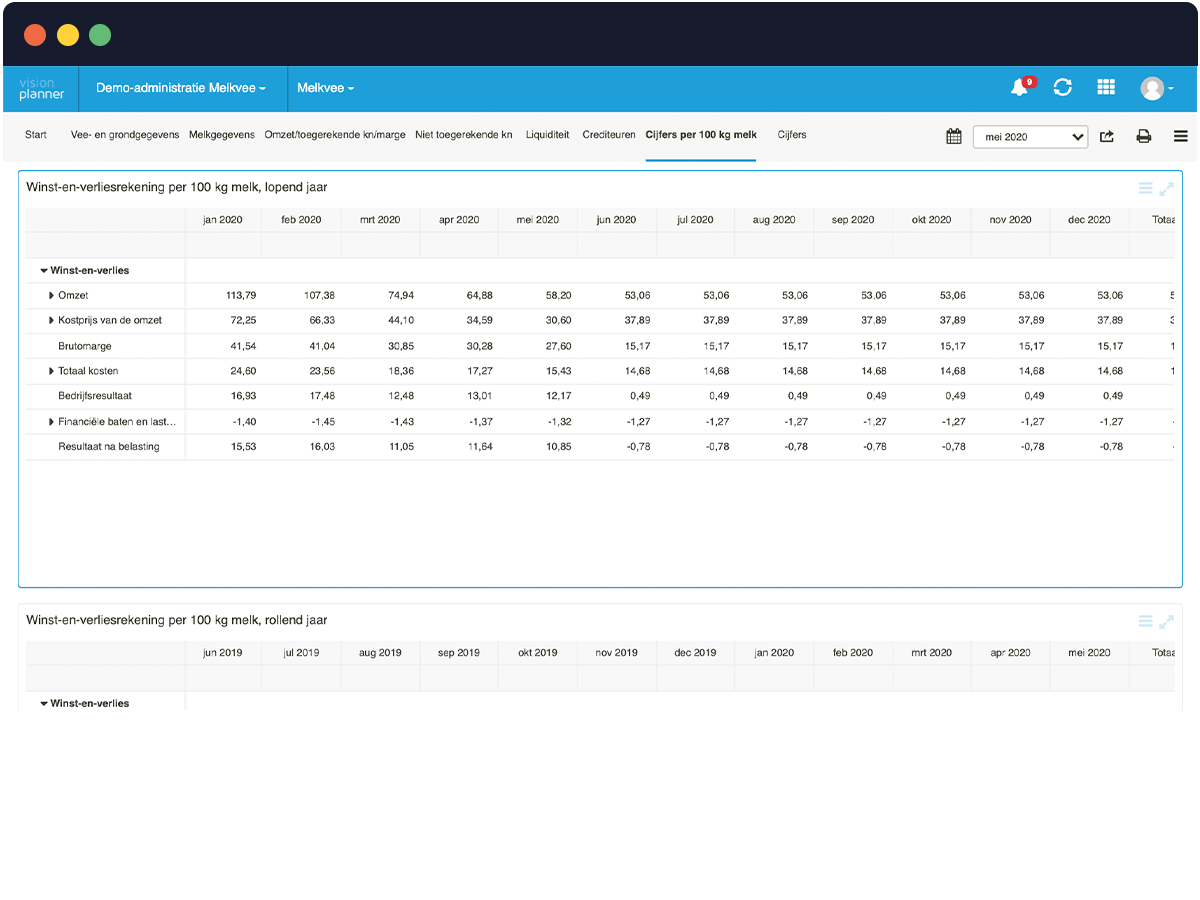Click the Brutomarge row label

pyautogui.click(x=85, y=346)
